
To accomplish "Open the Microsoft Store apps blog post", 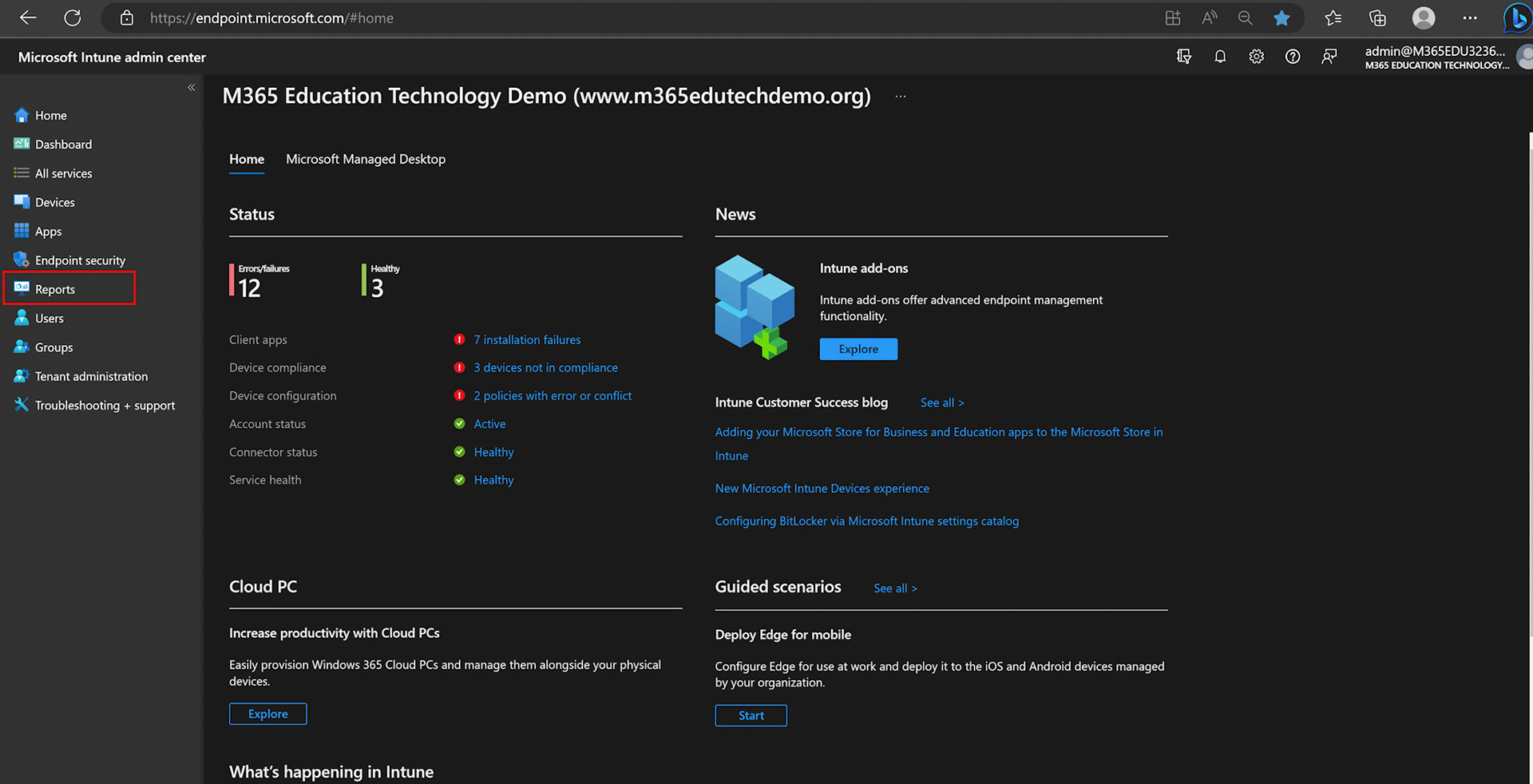I will pyautogui.click(x=938, y=444).
